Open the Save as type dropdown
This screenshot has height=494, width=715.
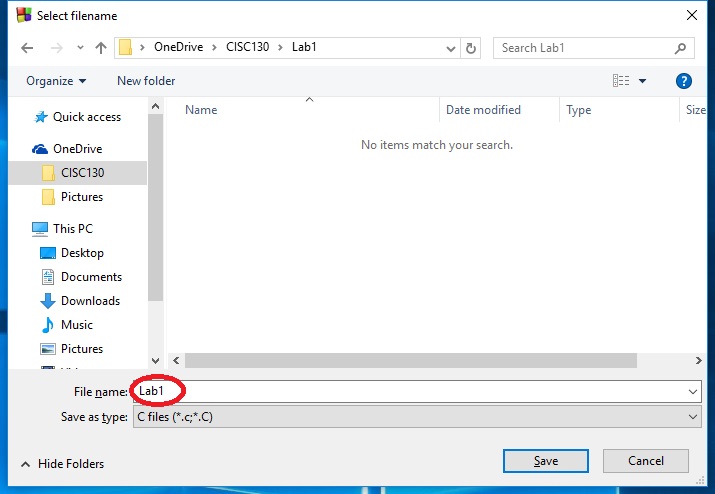tap(417, 417)
